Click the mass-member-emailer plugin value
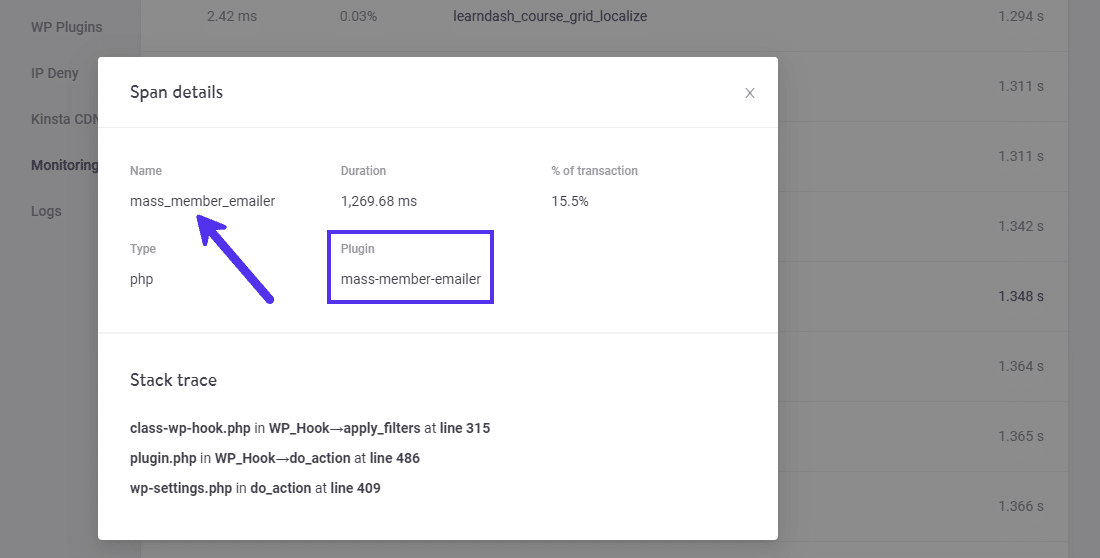The width and height of the screenshot is (1100, 558). click(x=410, y=279)
